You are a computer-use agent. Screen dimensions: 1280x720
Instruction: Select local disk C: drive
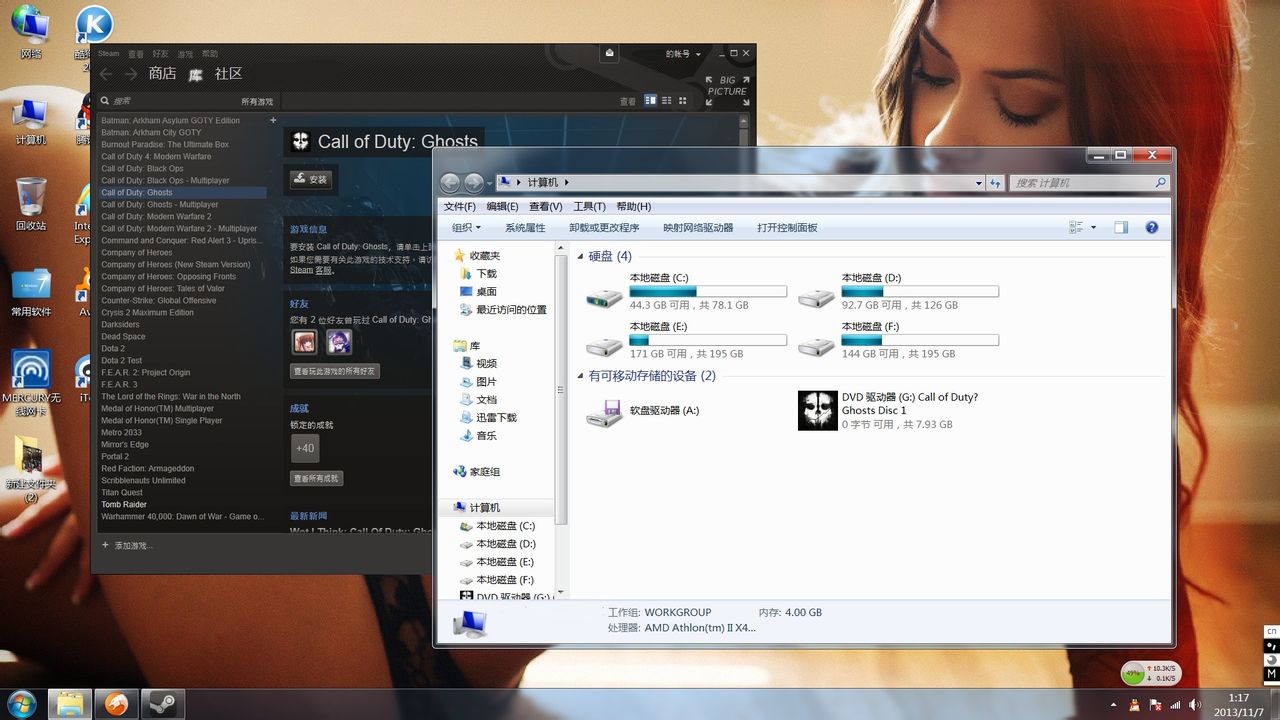point(686,291)
